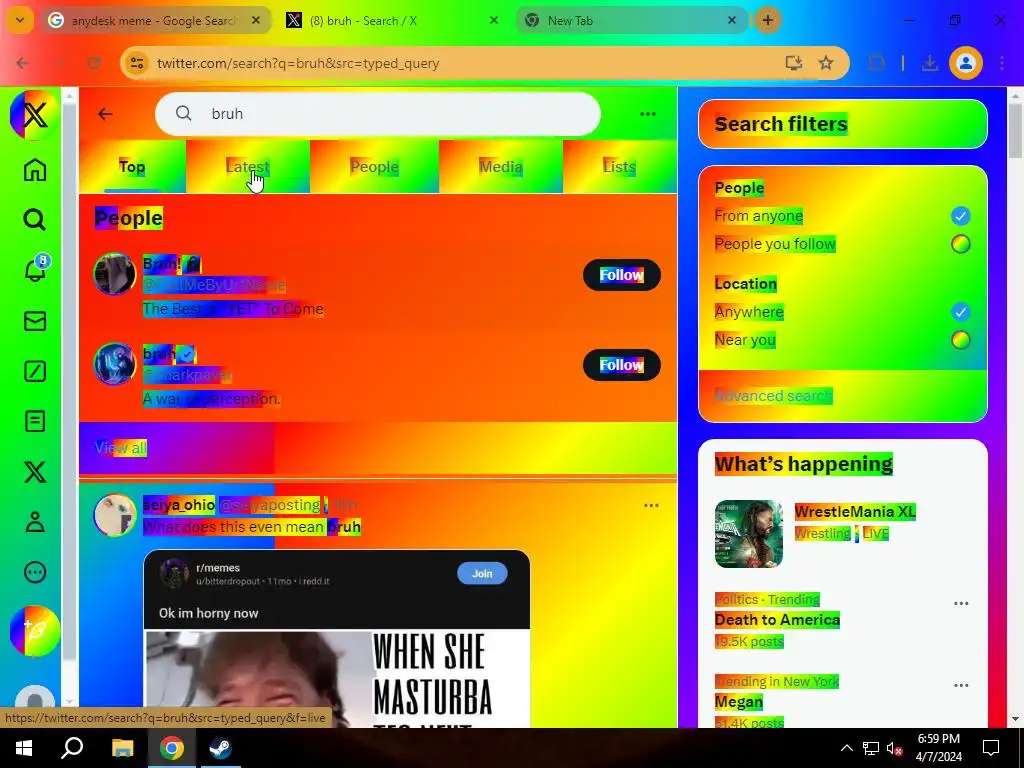Select Near you location radio option
1024x768 pixels.
pyautogui.click(x=960, y=340)
